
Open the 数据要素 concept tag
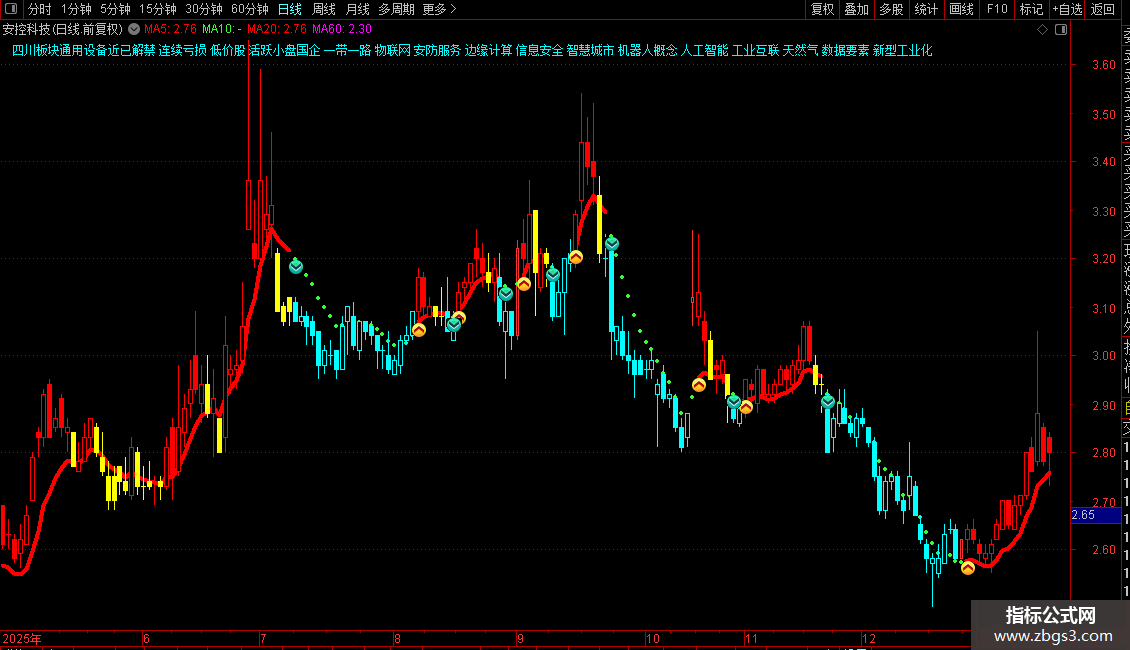(845, 50)
